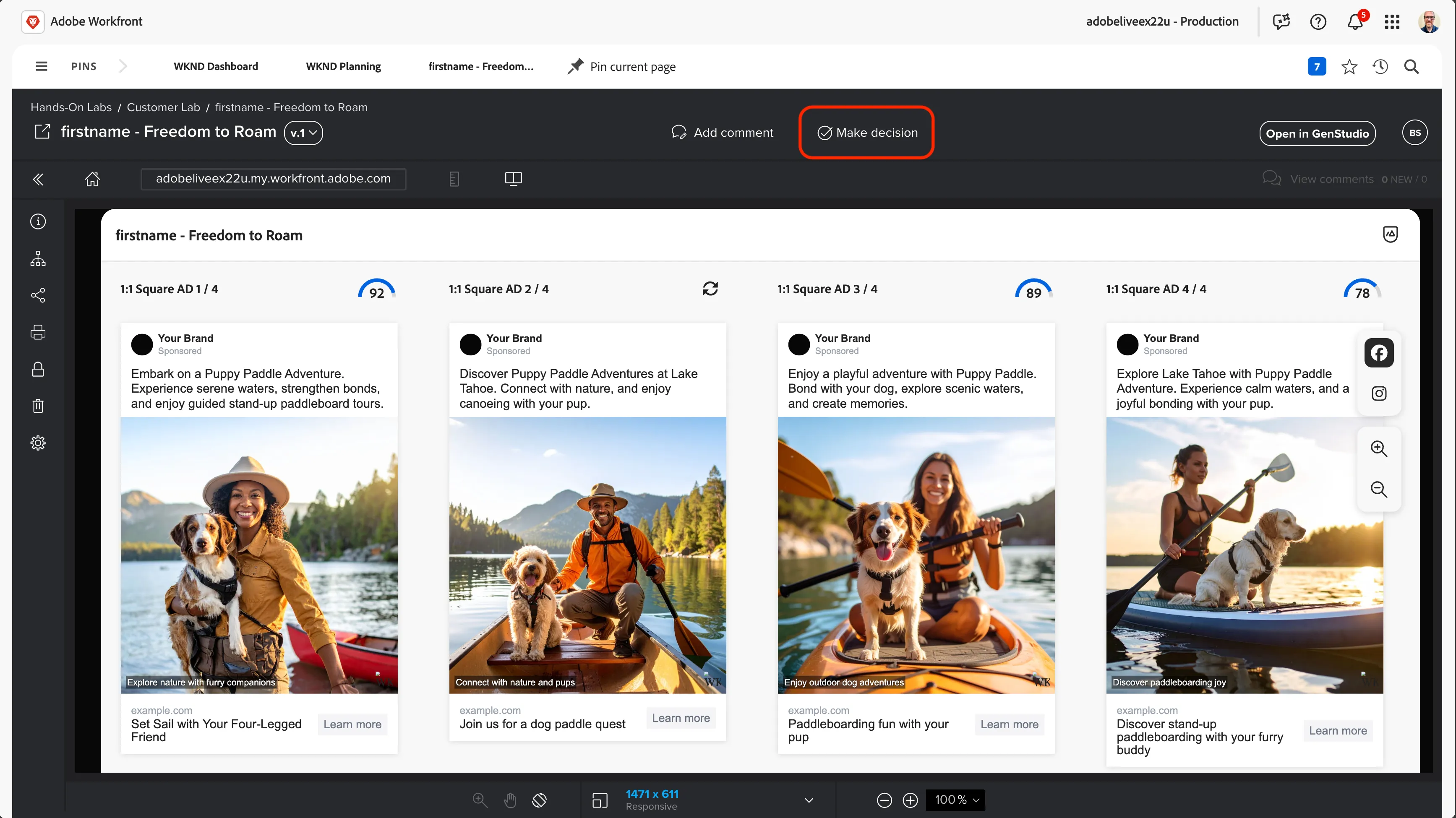Open the 100% zoom level dropdown
Screen dimensions: 1456x818
pyautogui.click(x=956, y=800)
